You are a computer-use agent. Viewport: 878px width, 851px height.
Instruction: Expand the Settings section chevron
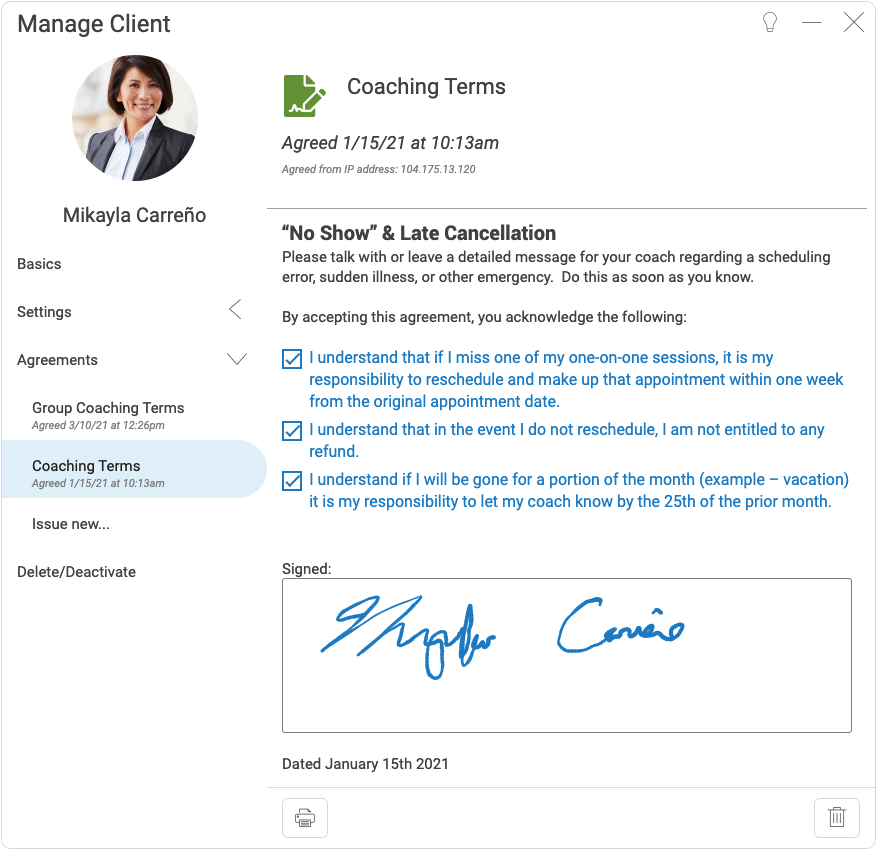pyautogui.click(x=236, y=309)
